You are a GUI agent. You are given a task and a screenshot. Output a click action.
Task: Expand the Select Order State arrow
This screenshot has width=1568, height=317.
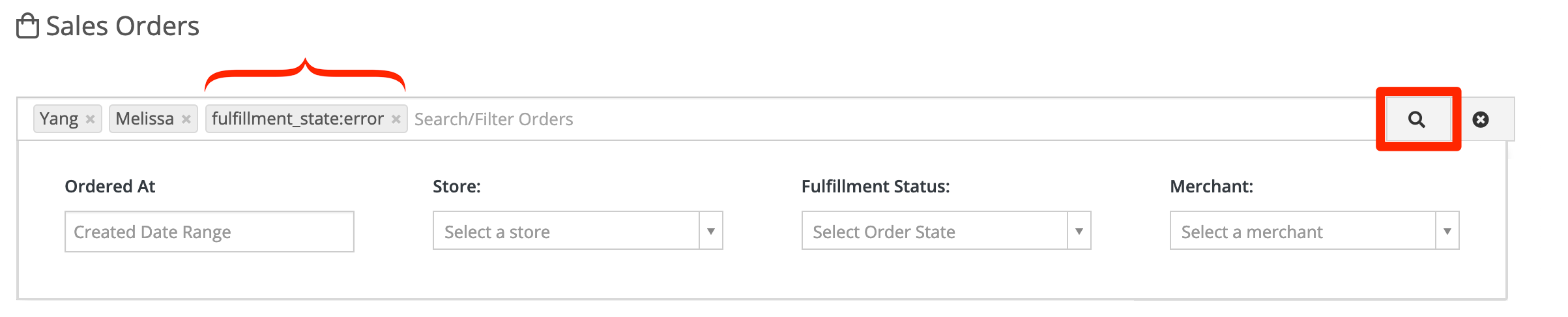point(1079,231)
